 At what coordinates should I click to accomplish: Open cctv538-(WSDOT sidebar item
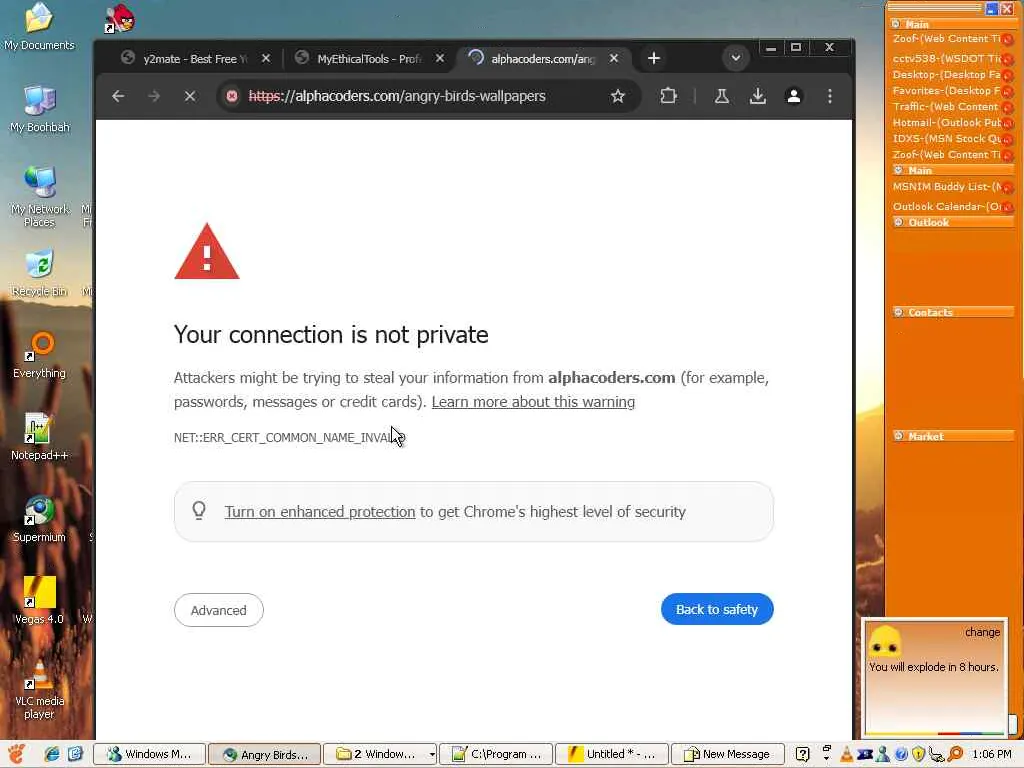[946, 59]
